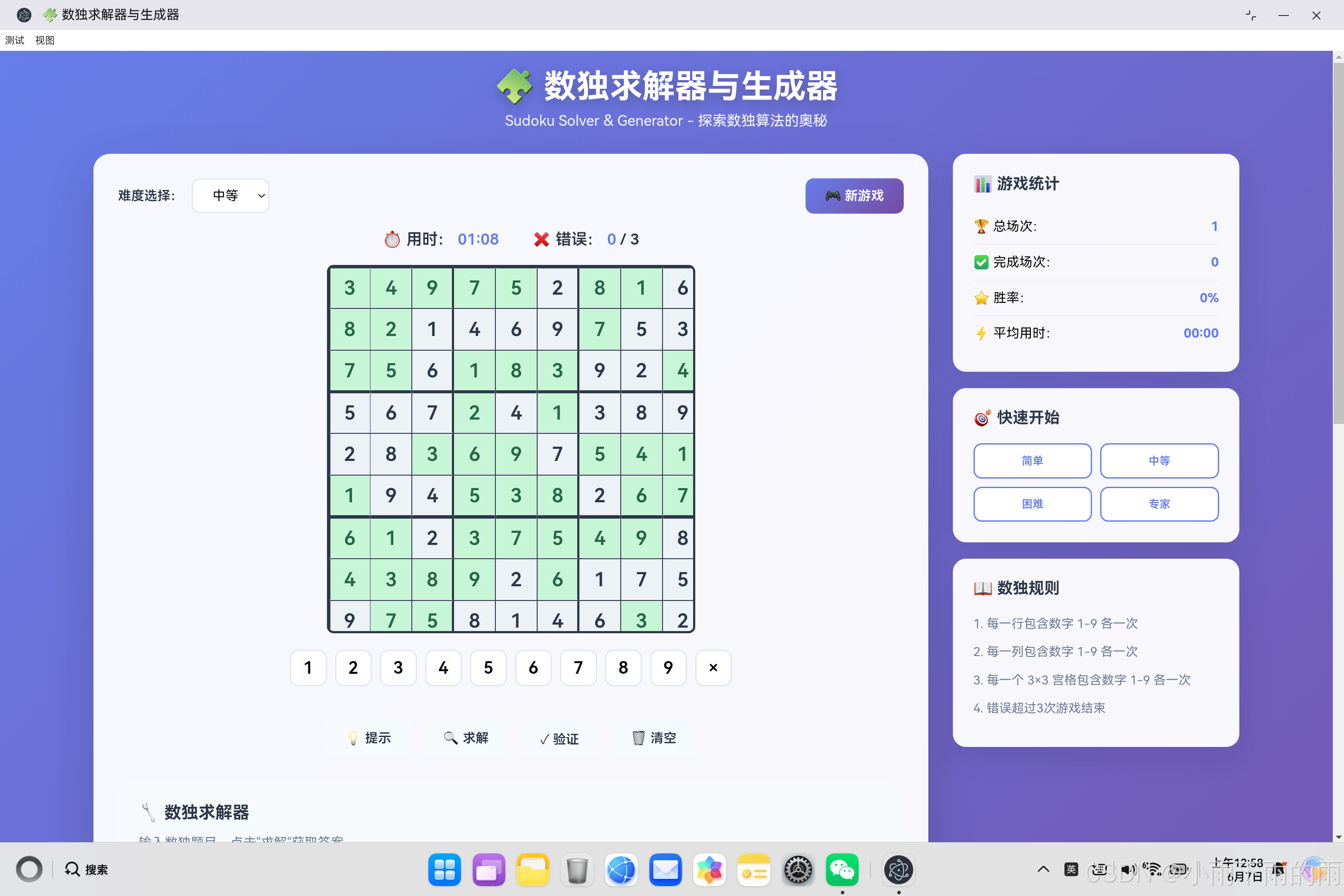The height and width of the screenshot is (896, 1344).
Task: Click the trophy icon beside 总场次
Action: click(981, 226)
